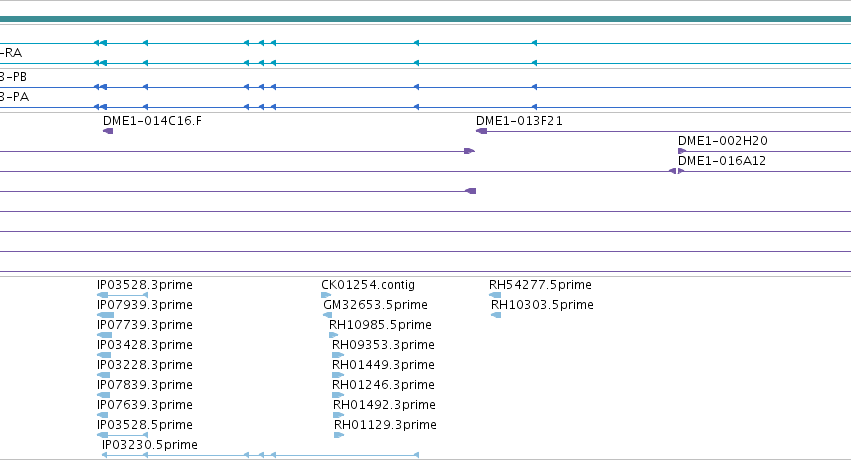The image size is (851, 460).
Task: Select the IP07639.3prime EST label
Action: click(x=145, y=405)
